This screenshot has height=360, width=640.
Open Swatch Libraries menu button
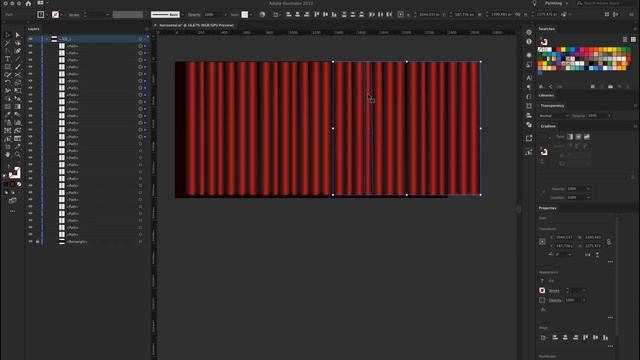point(542,87)
